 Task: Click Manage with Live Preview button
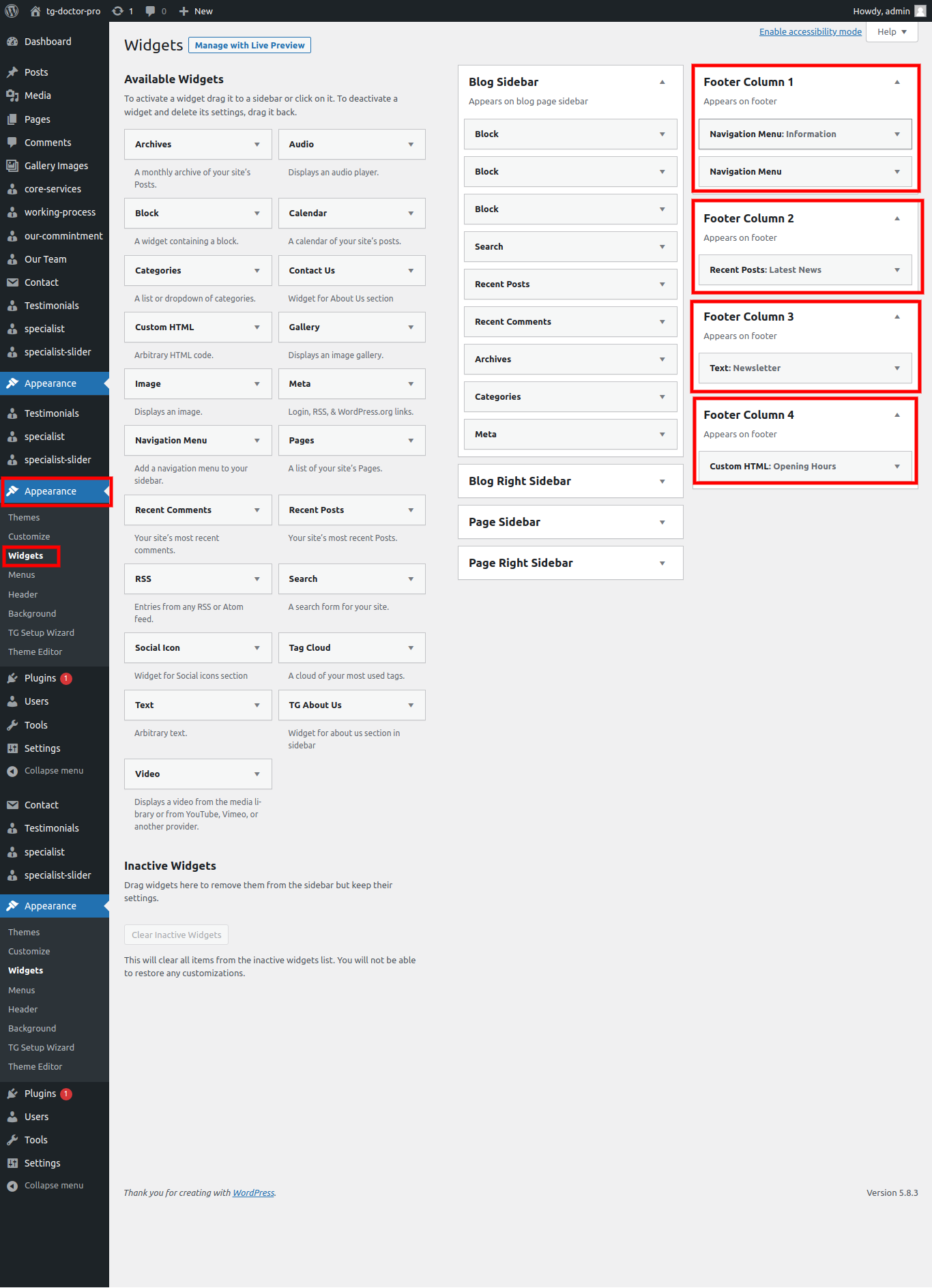[x=250, y=45]
